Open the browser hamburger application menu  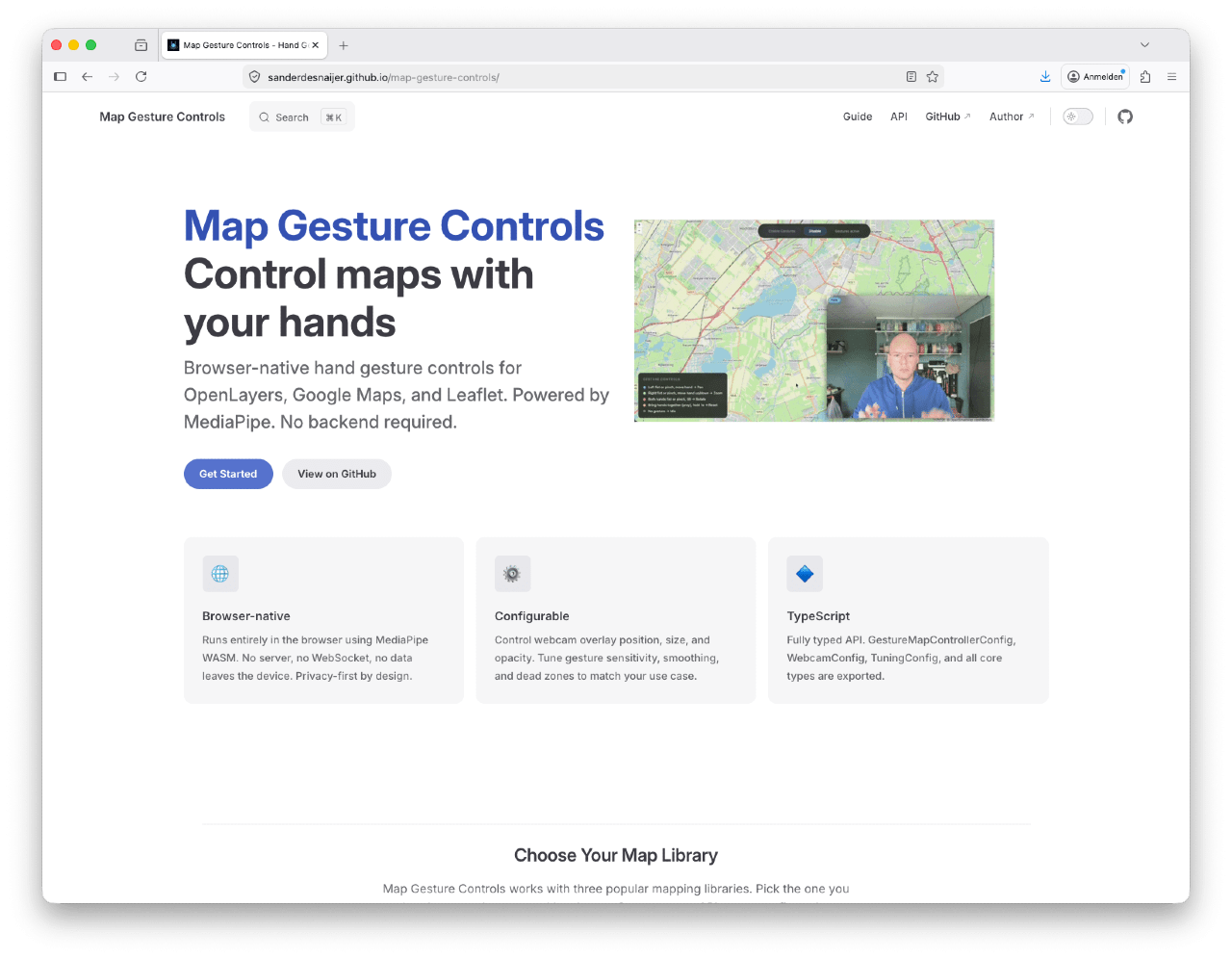1171,77
